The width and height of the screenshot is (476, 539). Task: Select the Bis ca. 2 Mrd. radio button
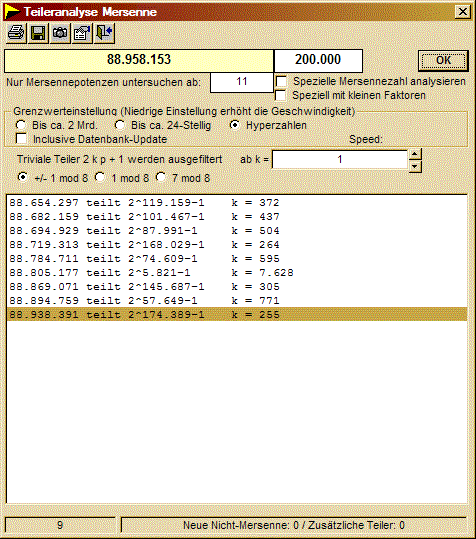pyautogui.click(x=21, y=125)
